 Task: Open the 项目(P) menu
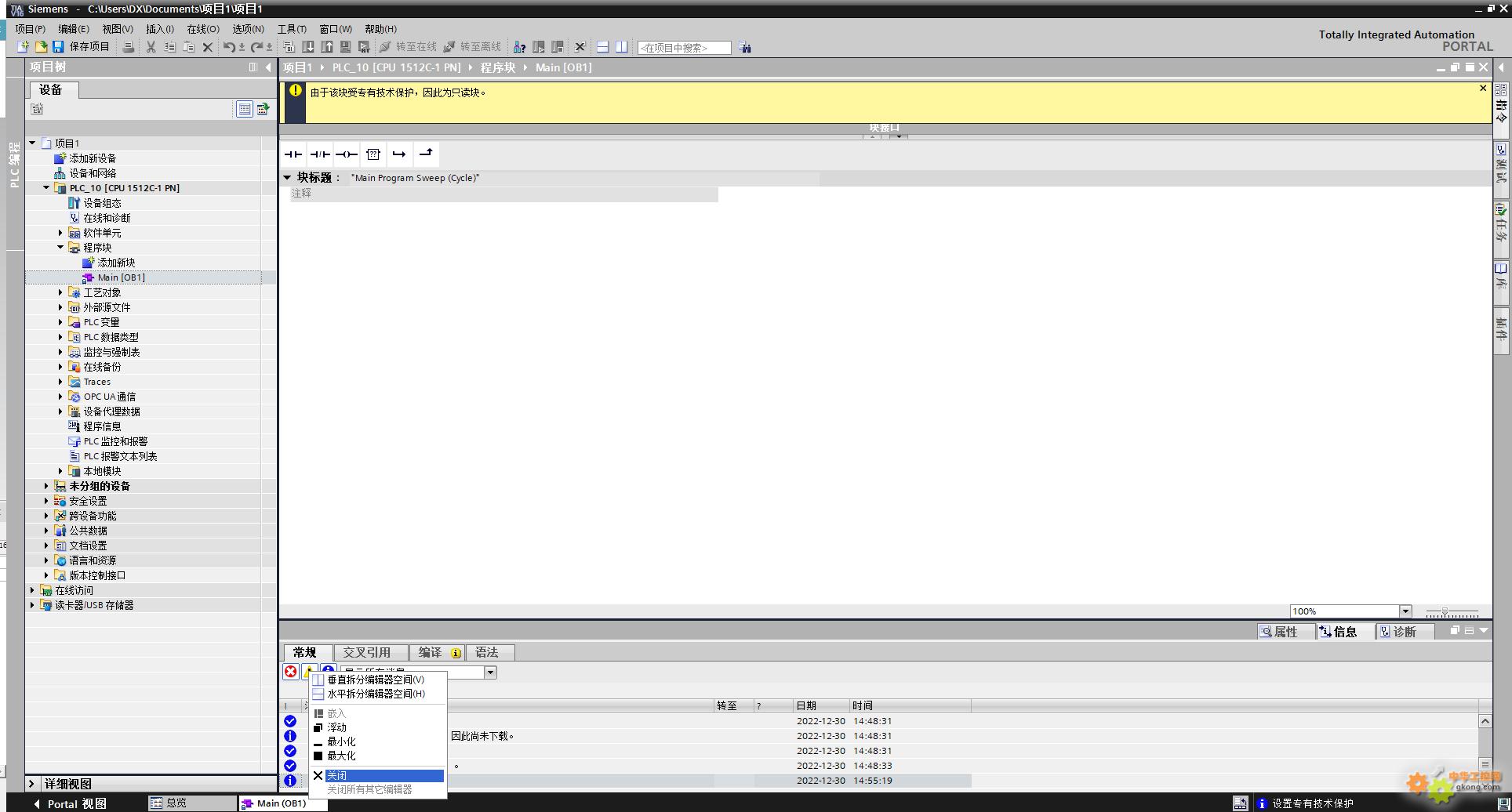point(30,29)
